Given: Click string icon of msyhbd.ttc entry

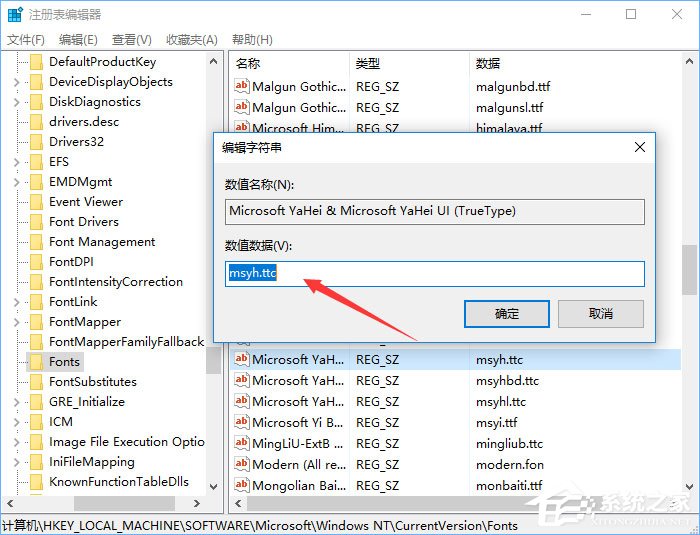Looking at the screenshot, I should [242, 380].
